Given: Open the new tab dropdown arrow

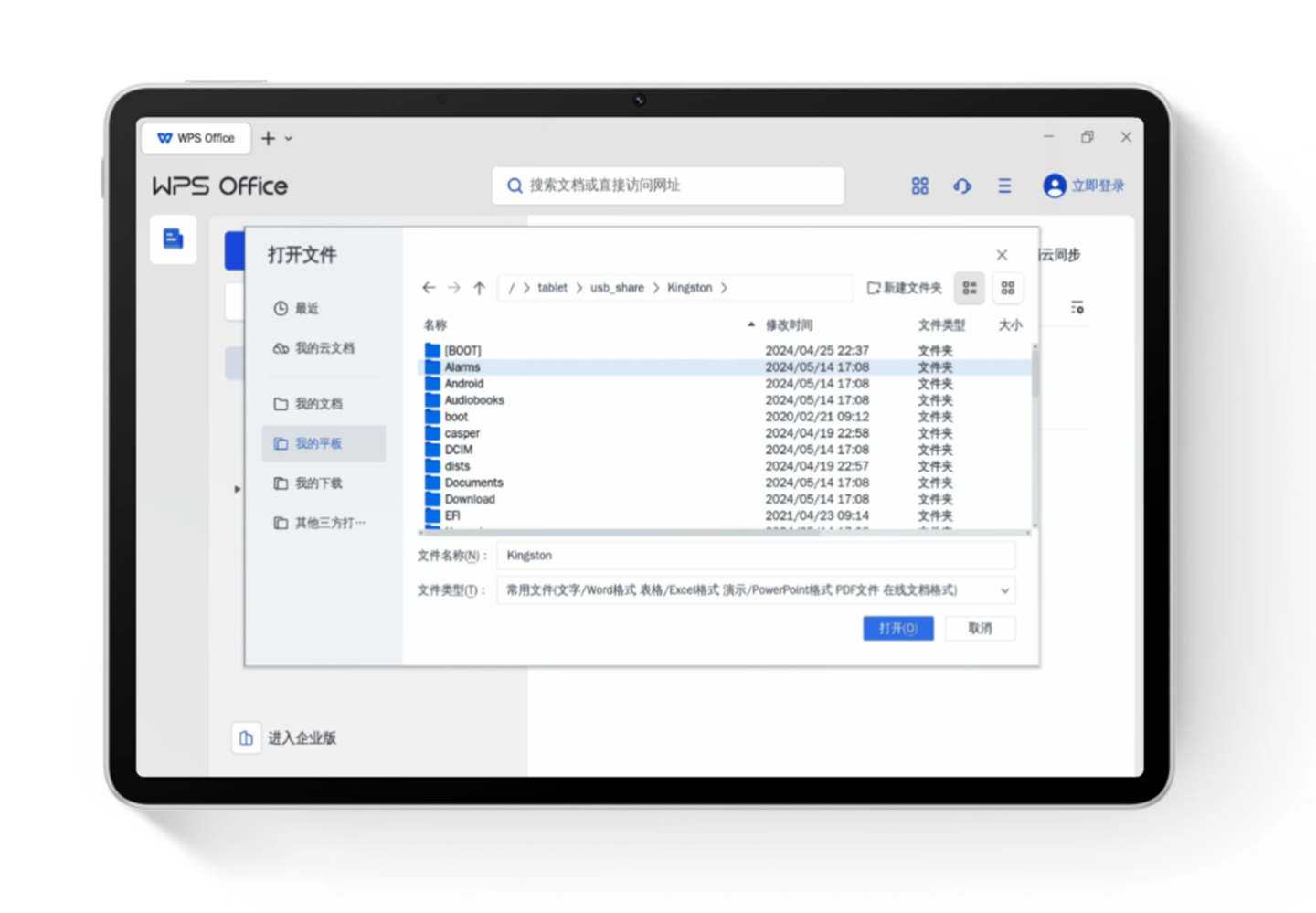Looking at the screenshot, I should click(289, 139).
